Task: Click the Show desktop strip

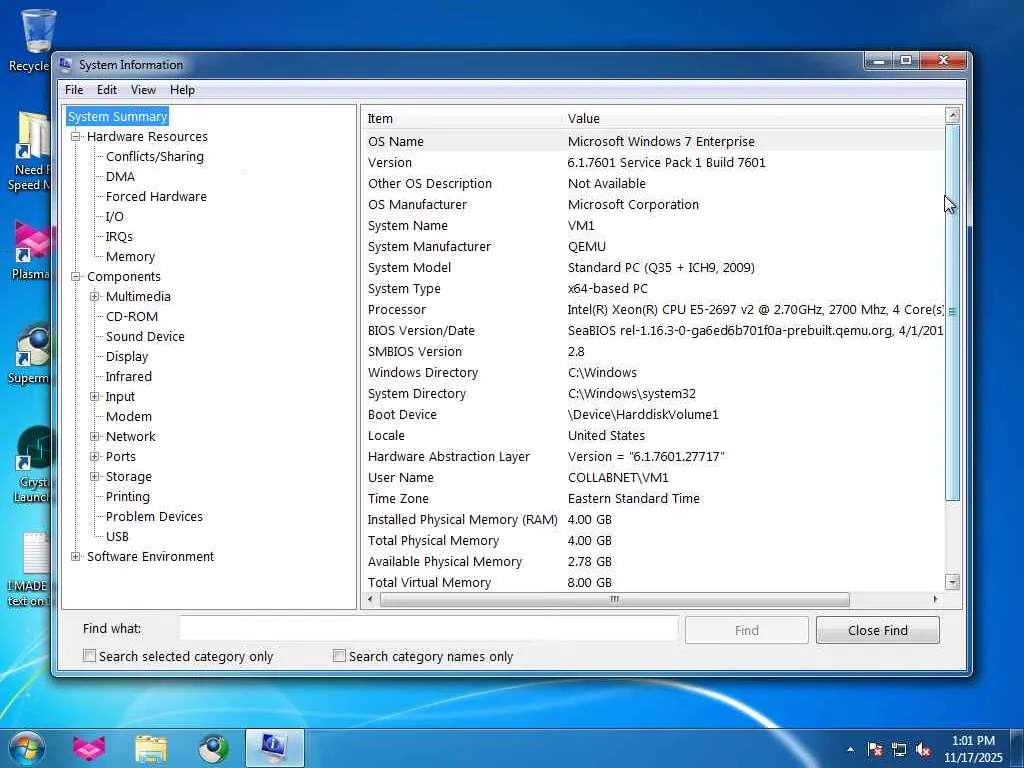Action: [1017, 749]
